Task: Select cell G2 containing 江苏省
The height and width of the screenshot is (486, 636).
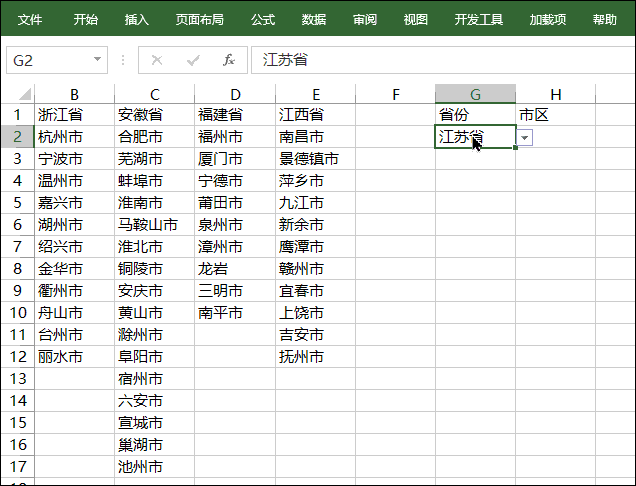Action: tap(475, 137)
